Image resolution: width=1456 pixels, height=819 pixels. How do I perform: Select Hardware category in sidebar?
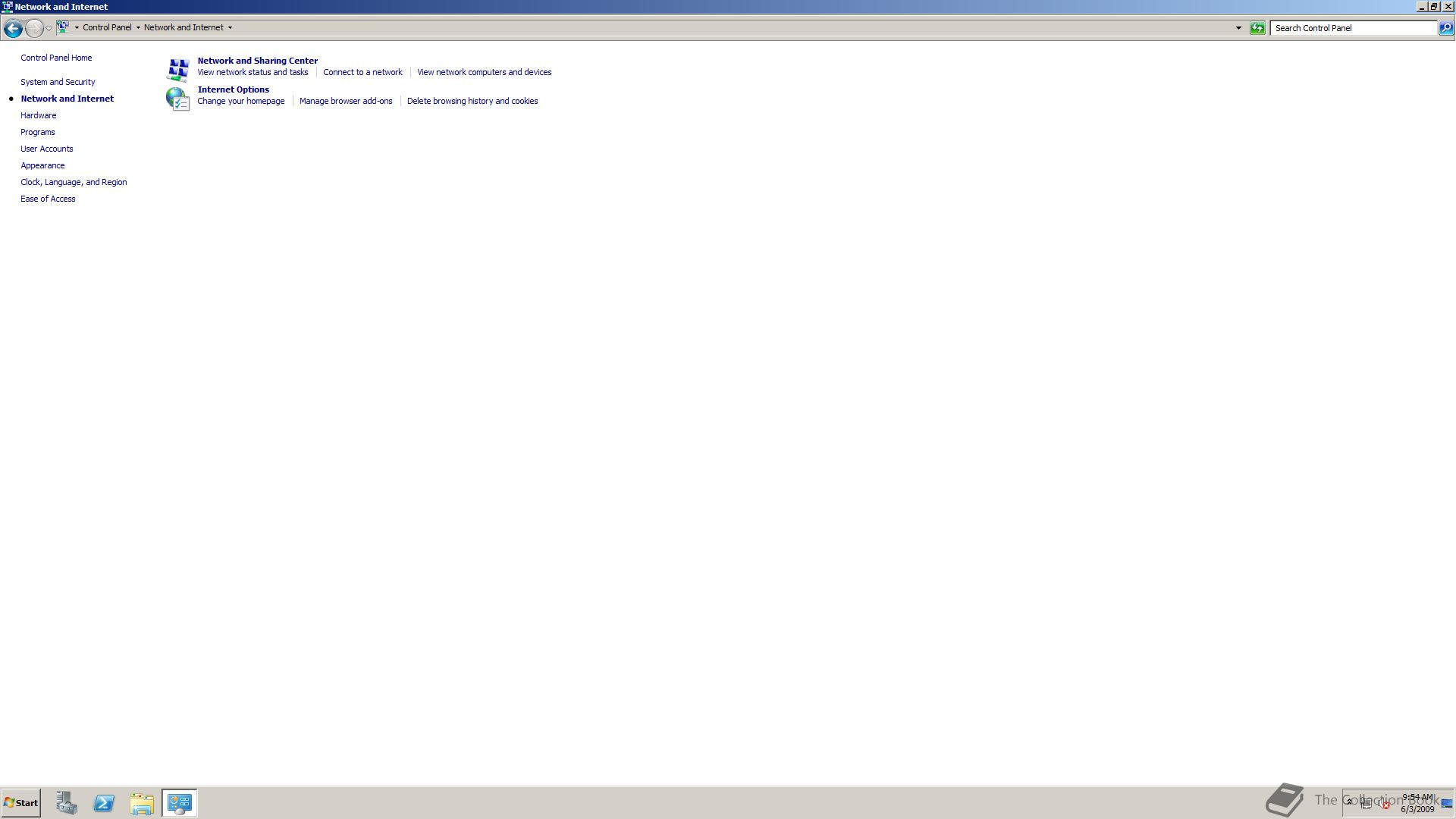38,115
